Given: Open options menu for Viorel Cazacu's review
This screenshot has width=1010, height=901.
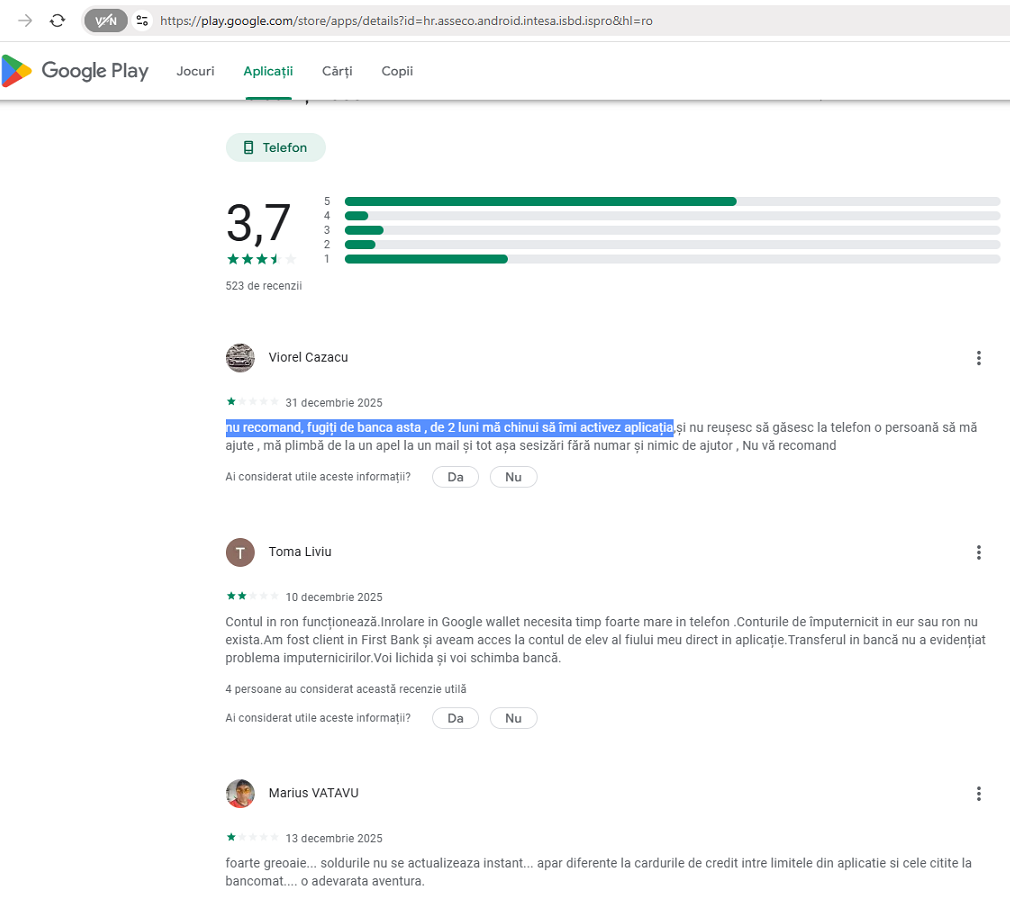Looking at the screenshot, I should coord(978,358).
